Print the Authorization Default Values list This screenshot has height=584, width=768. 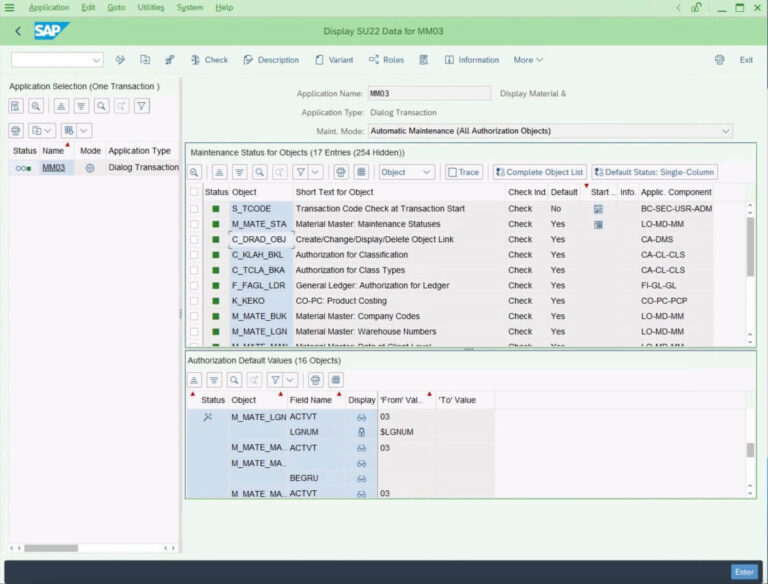[315, 380]
